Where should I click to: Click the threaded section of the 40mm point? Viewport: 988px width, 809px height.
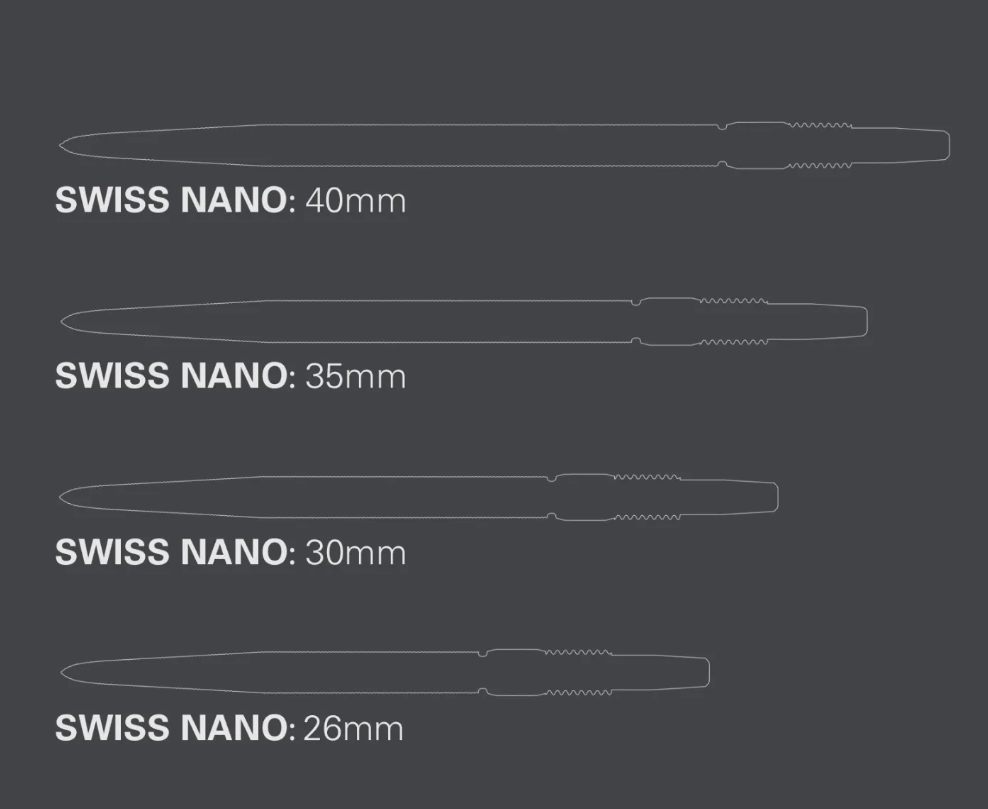pos(819,145)
